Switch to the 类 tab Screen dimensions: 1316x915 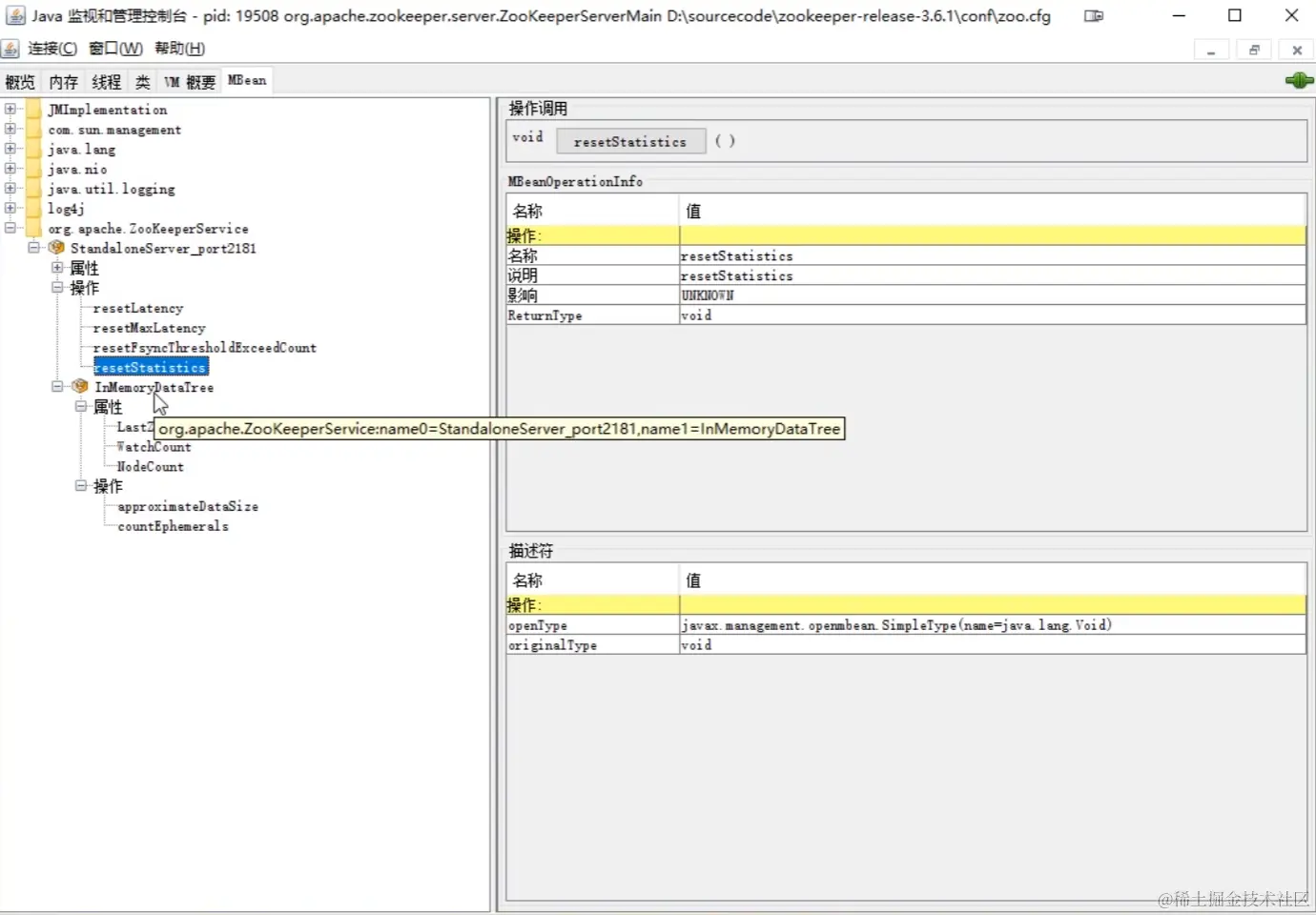pyautogui.click(x=142, y=82)
